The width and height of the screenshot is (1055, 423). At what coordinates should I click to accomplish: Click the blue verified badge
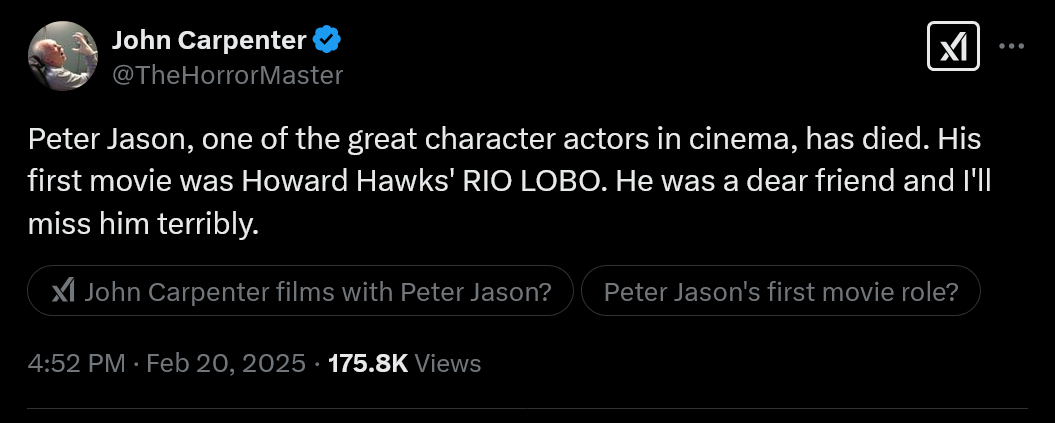tap(328, 40)
